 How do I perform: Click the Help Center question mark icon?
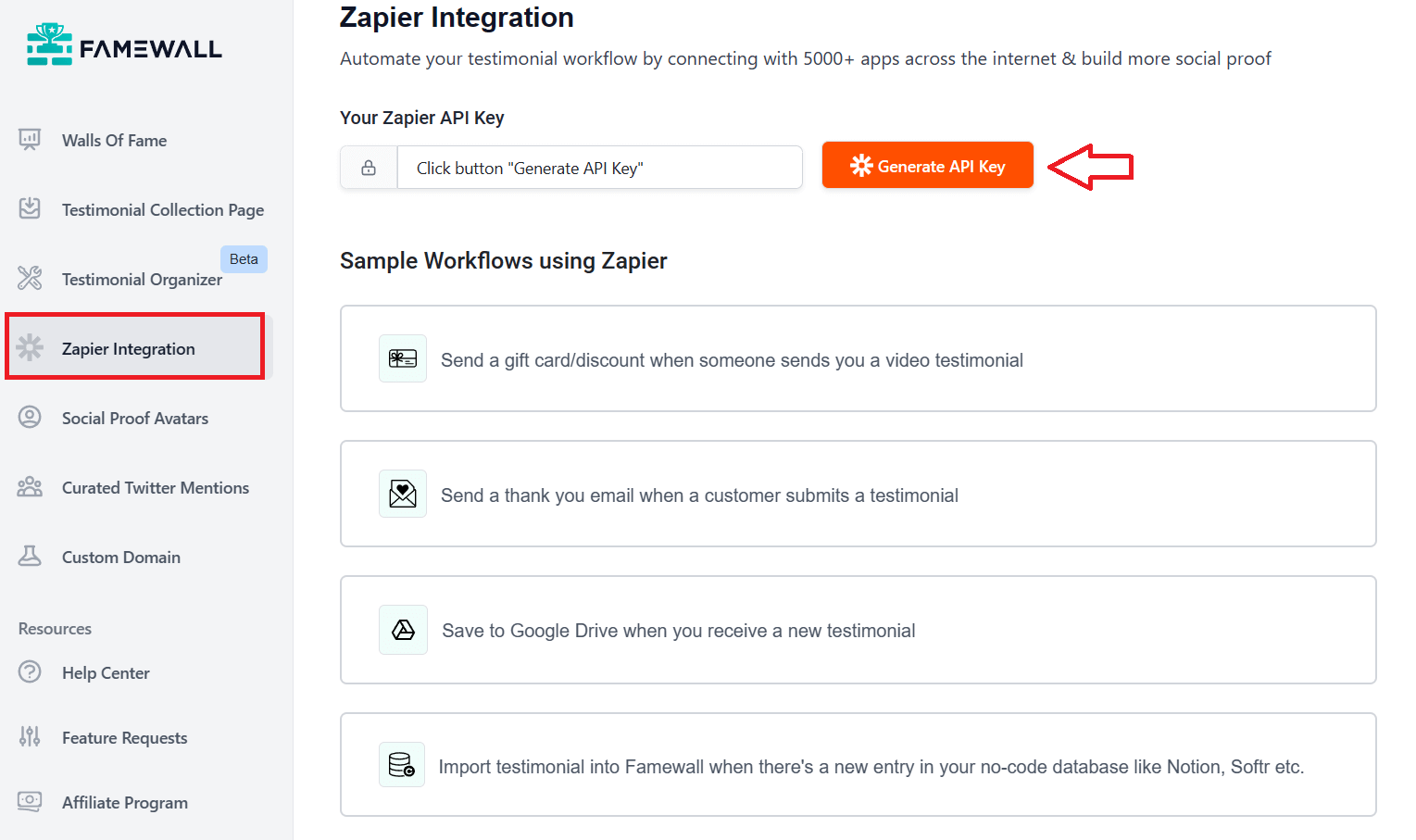click(x=30, y=671)
